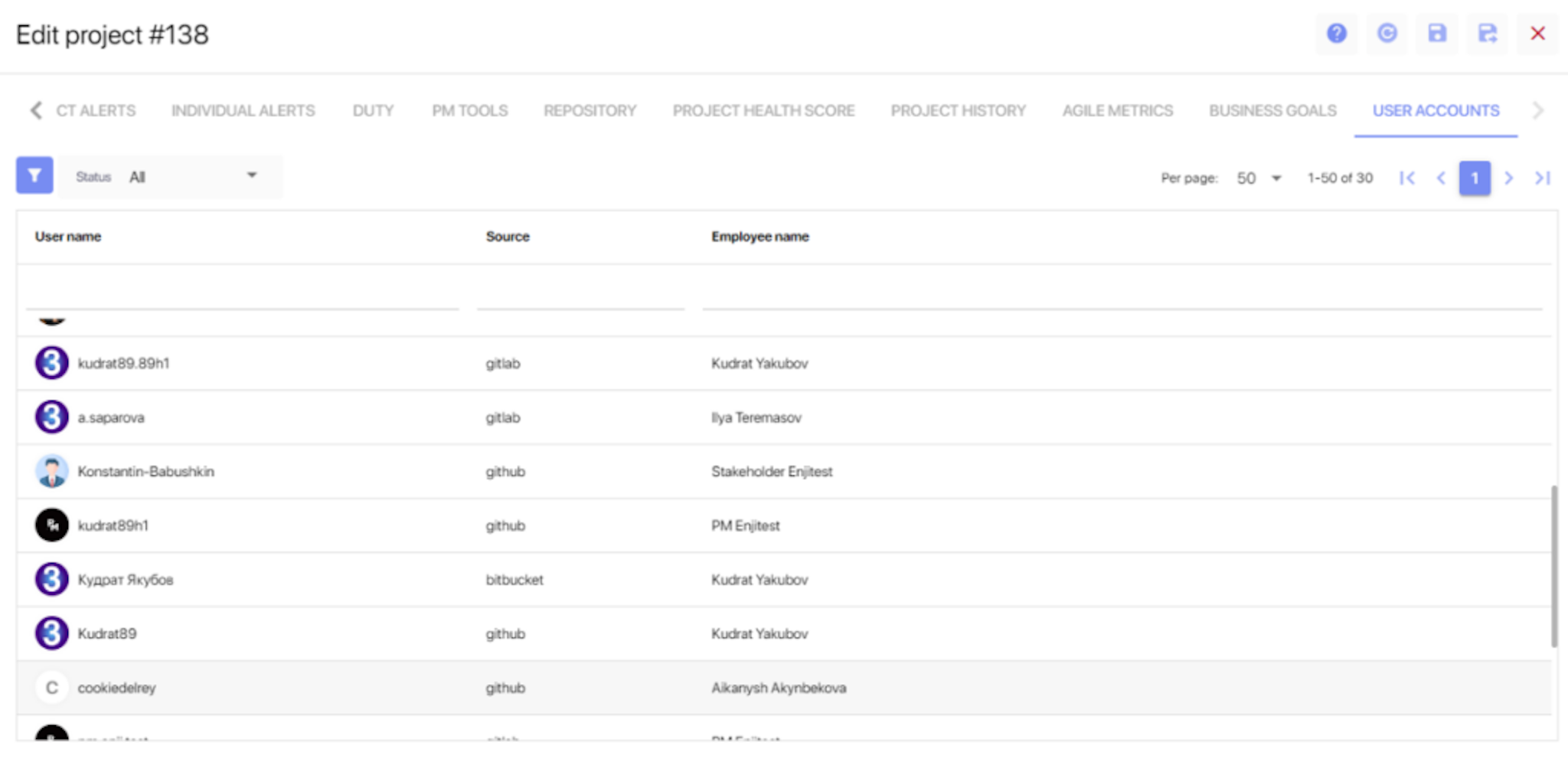Click Employee name filter input field
The image size is (1568, 778).
tap(1122, 291)
